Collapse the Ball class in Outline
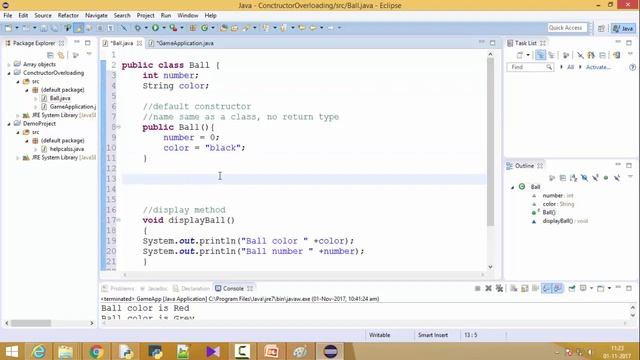Screen dimensions: 640x360 [x=512, y=187]
